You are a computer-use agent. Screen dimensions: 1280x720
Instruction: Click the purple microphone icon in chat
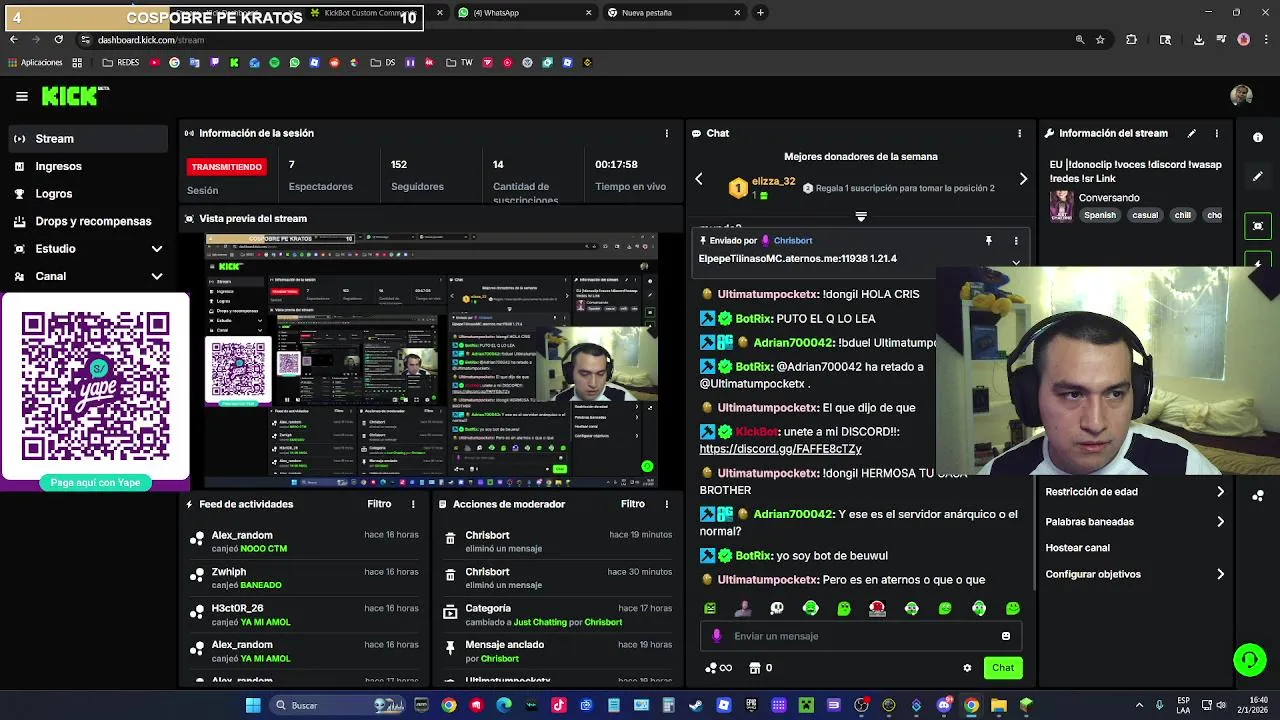(716, 636)
